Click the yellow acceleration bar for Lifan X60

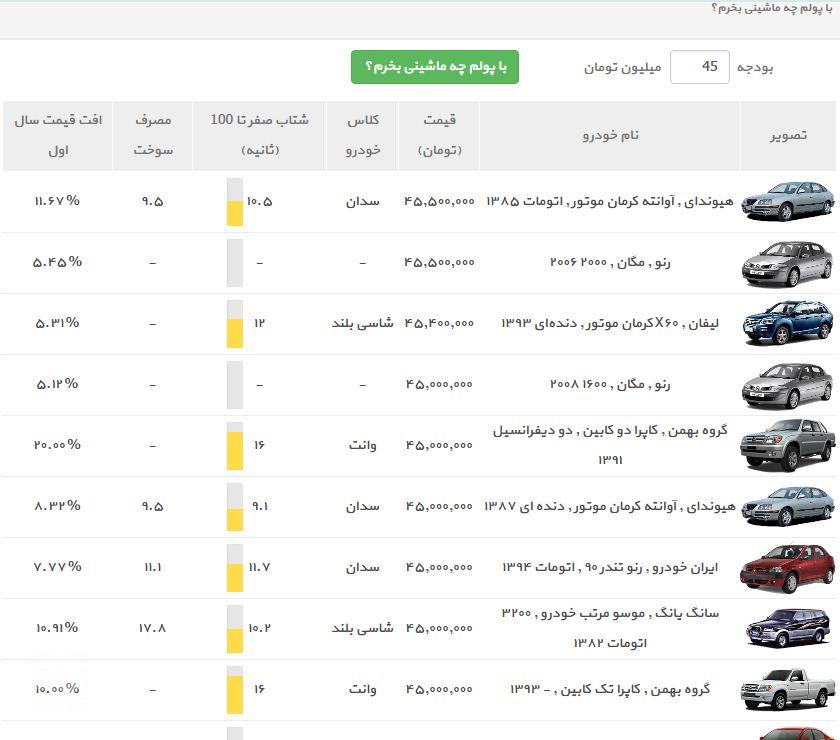(x=235, y=331)
